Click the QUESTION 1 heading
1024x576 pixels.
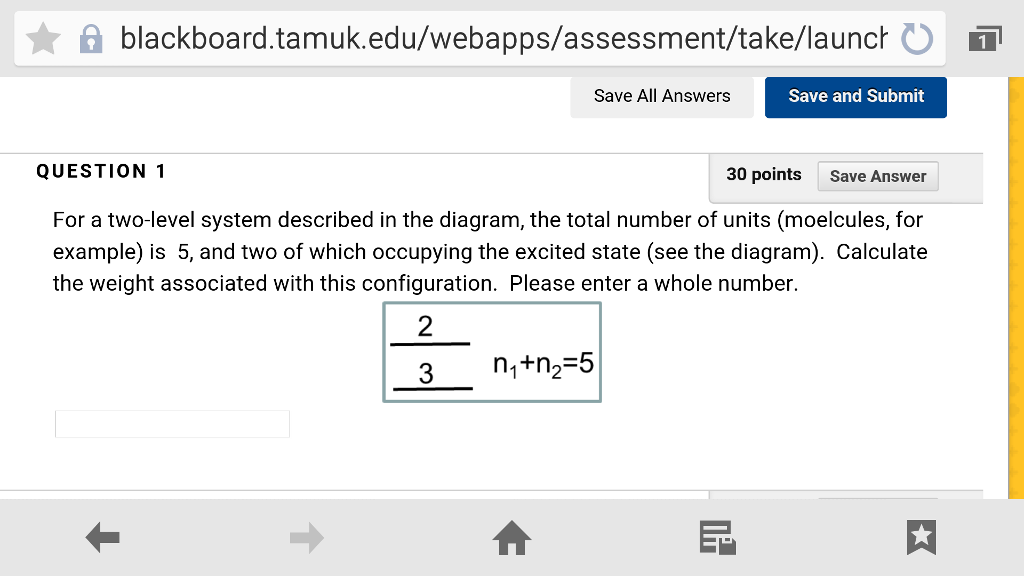(101, 171)
